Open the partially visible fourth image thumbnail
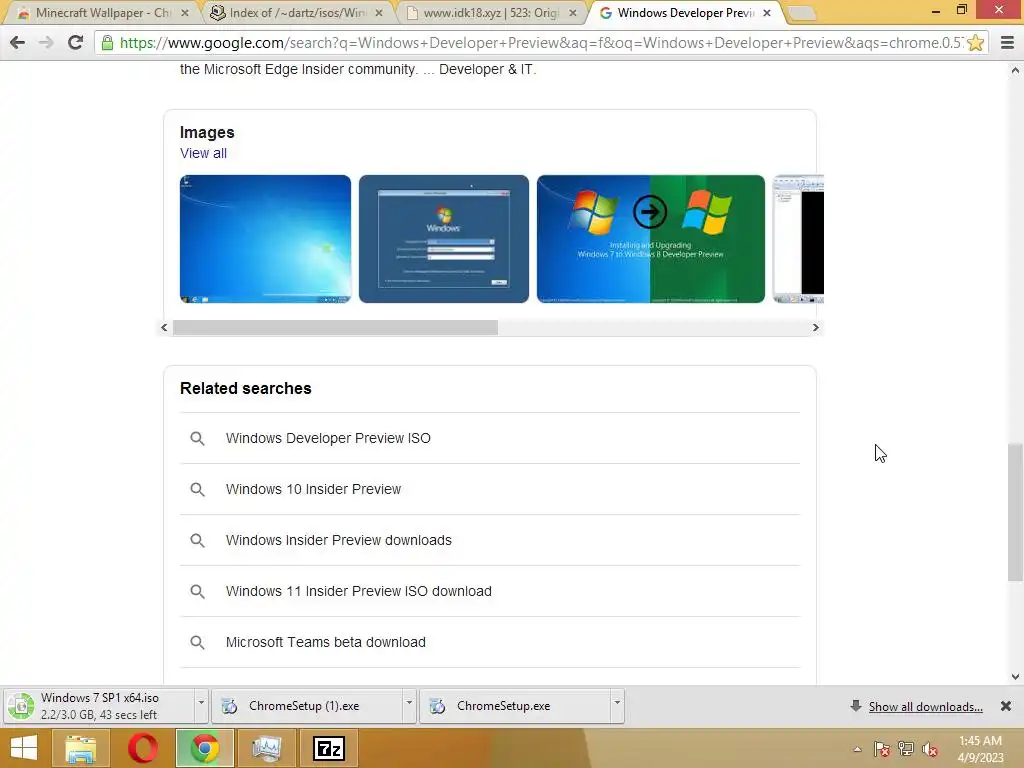The height and width of the screenshot is (768, 1024). [x=798, y=239]
